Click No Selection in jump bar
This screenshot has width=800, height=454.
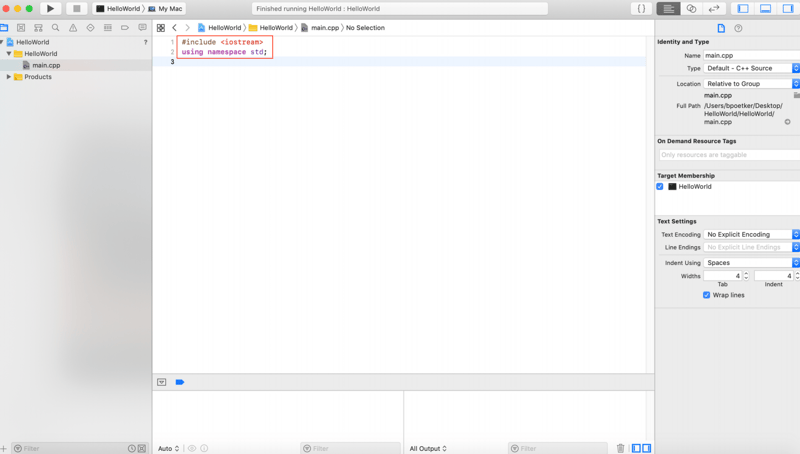pyautogui.click(x=365, y=28)
